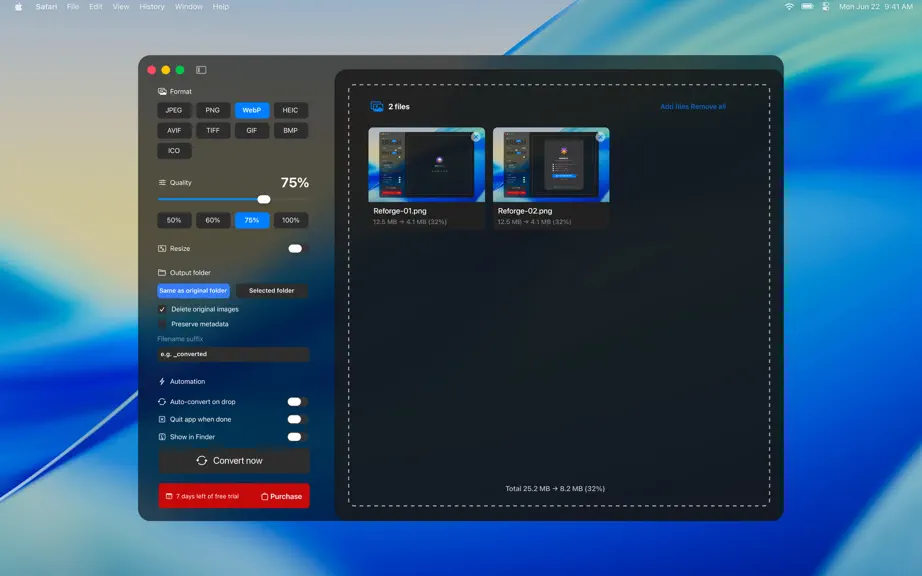Uncheck Delete original images checkbox
Image resolution: width=922 pixels, height=576 pixels.
click(162, 309)
